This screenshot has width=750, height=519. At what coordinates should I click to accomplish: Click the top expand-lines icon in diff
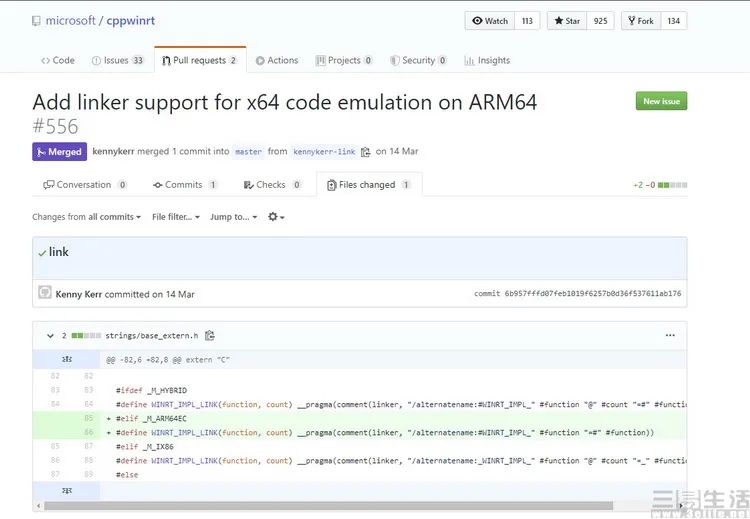[66, 358]
